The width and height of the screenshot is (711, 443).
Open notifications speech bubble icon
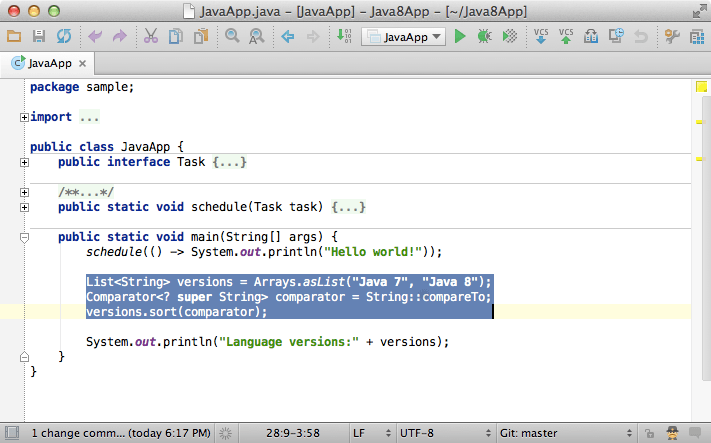(695, 433)
